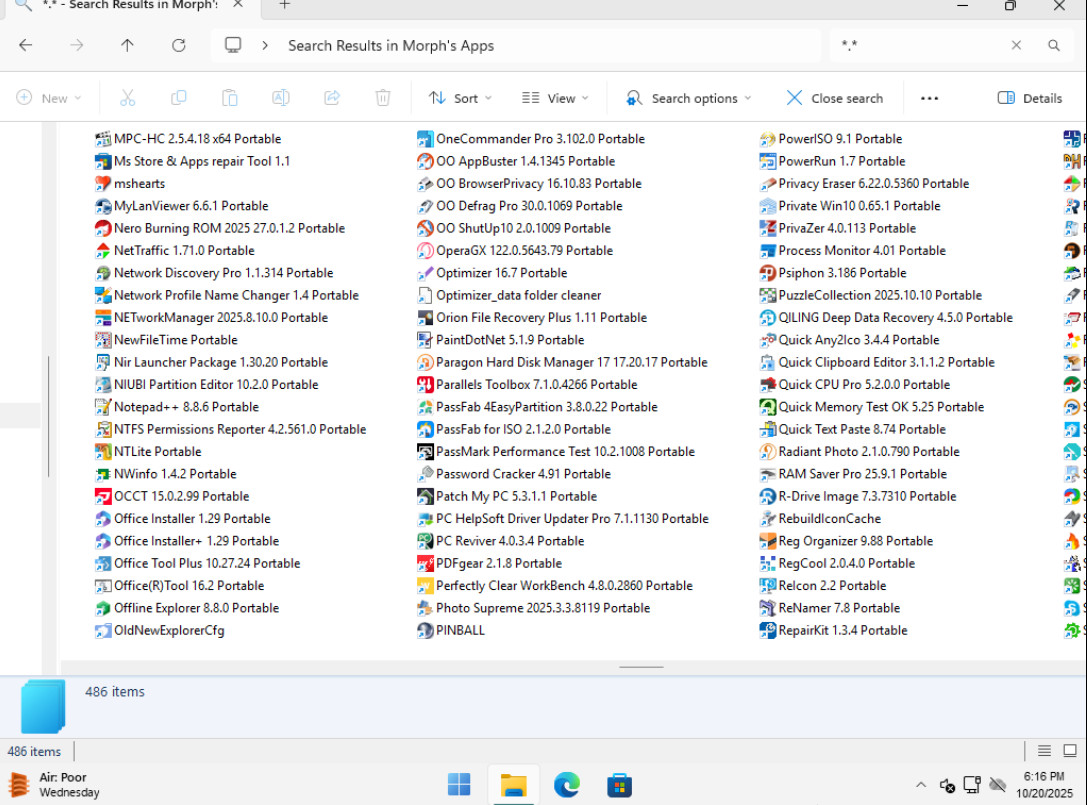Open the See more ellipsis menu

click(929, 98)
